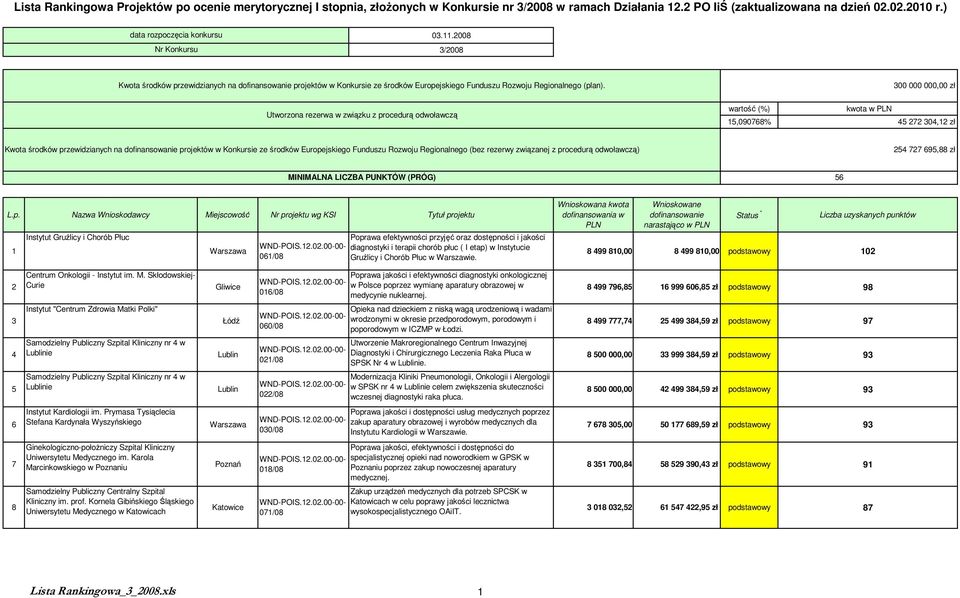
Task: Click the page number 1 in footer
Action: (480, 591)
